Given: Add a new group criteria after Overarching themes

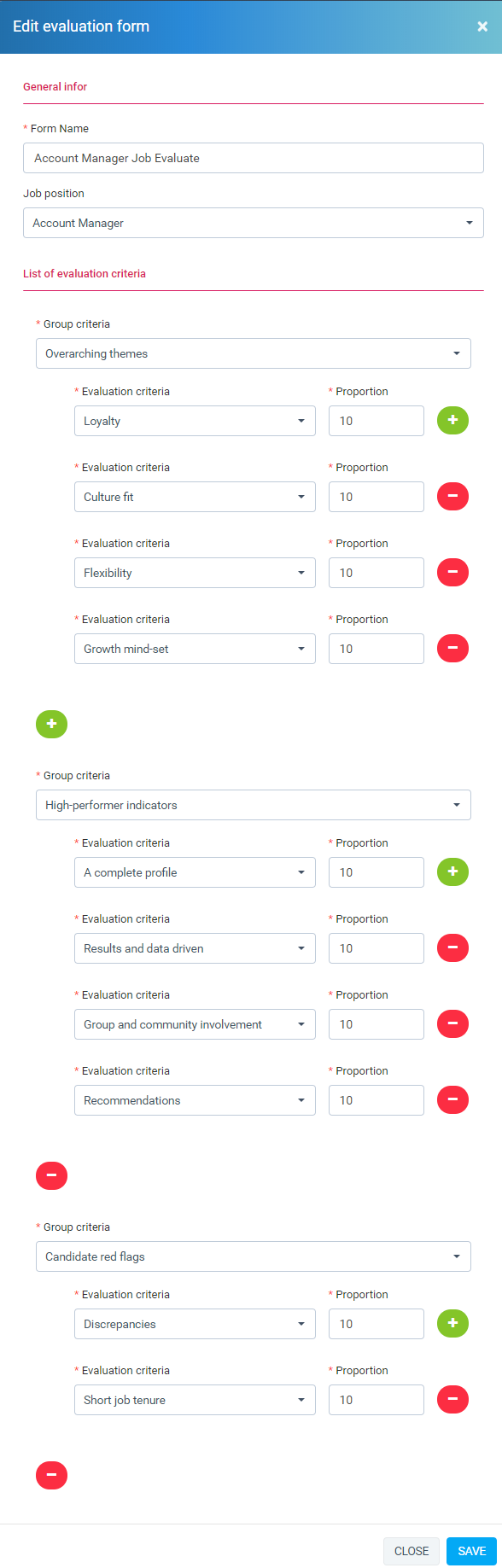Looking at the screenshot, I should point(51,724).
